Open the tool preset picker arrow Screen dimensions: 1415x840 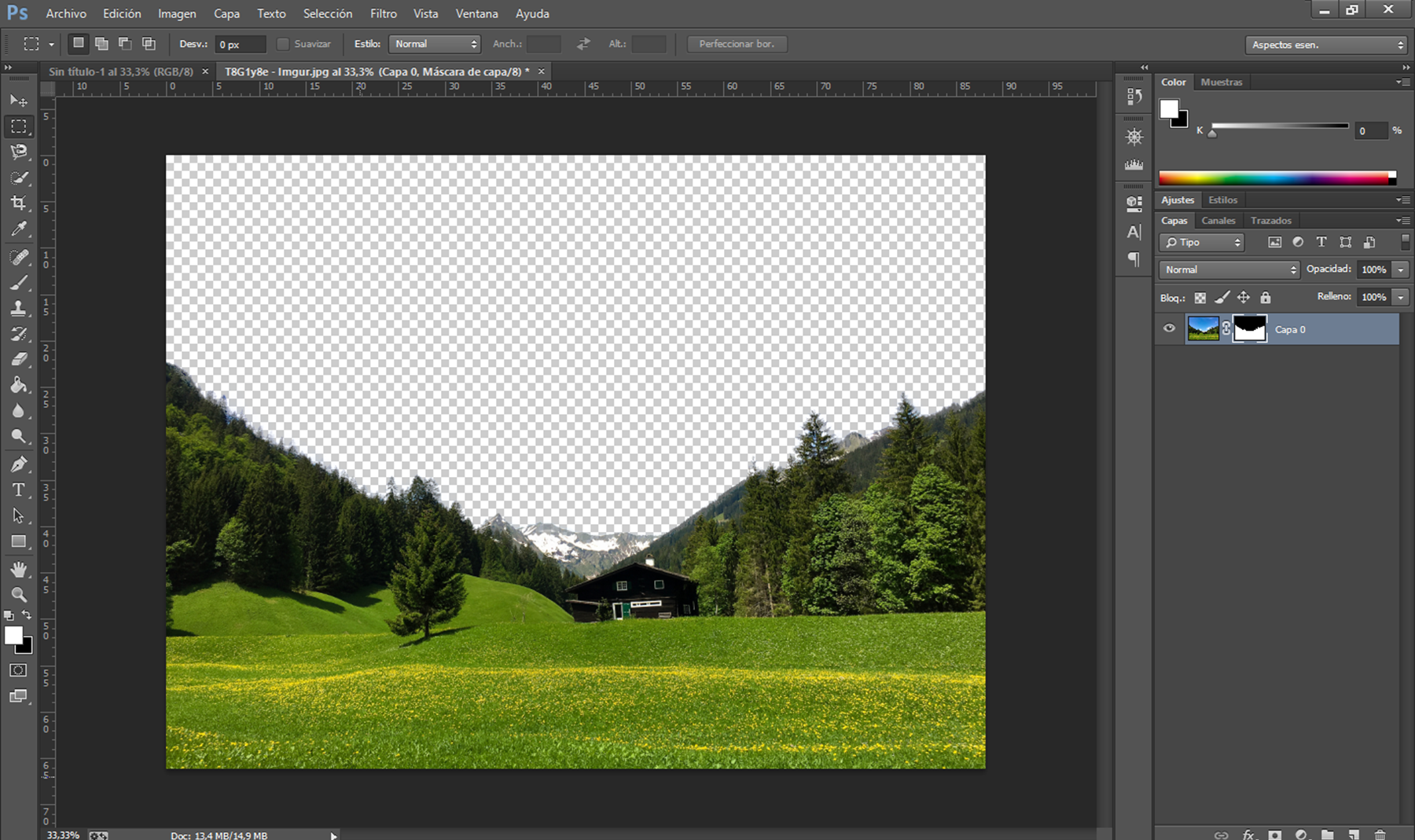51,45
